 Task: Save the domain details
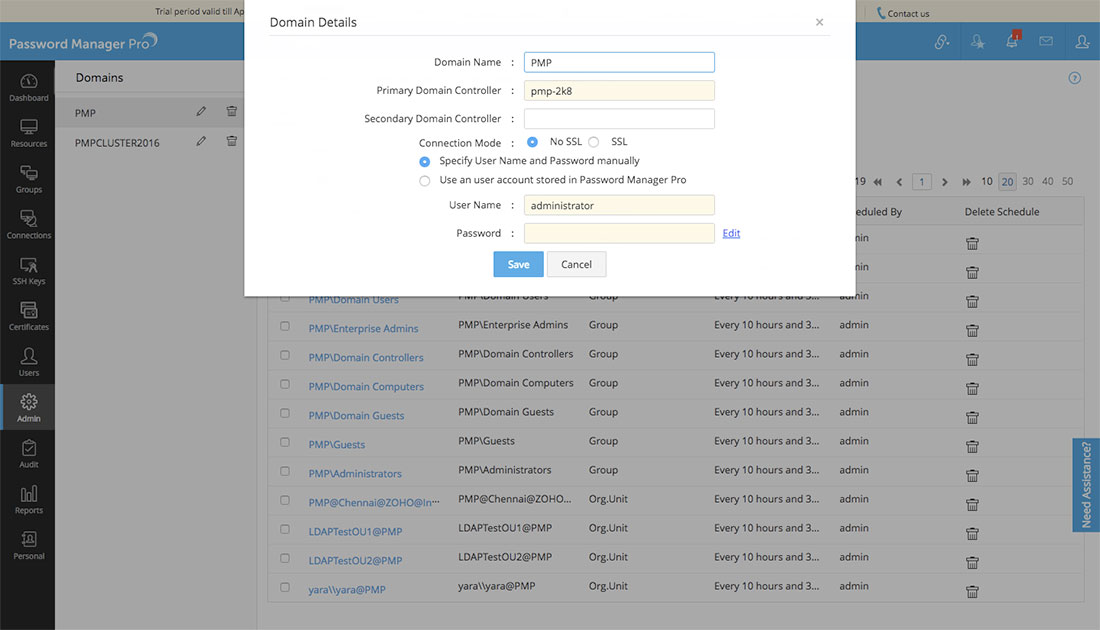[x=518, y=264]
